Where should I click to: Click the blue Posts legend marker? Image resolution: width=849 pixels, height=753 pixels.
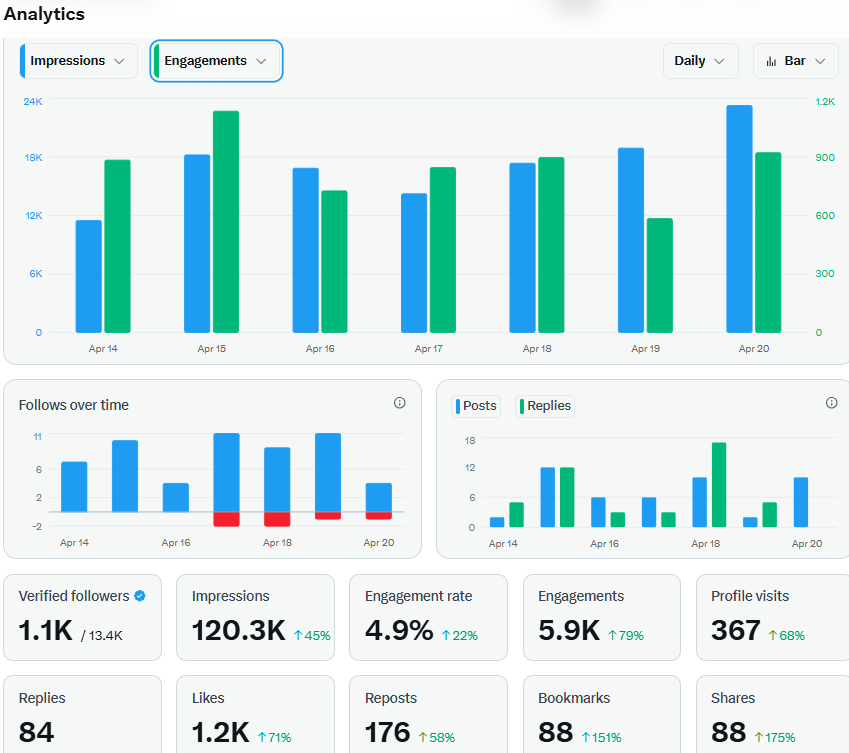click(456, 406)
